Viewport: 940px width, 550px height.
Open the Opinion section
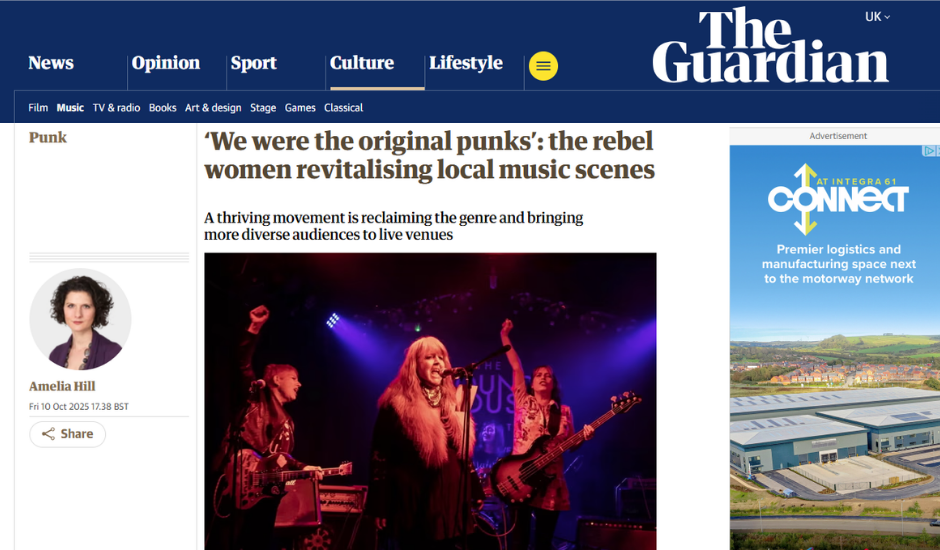[x=165, y=63]
